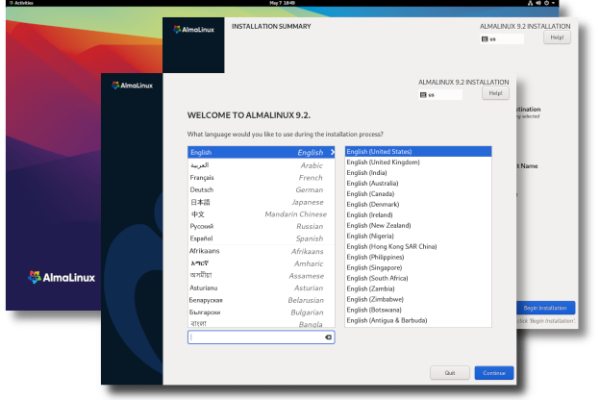
Task: Select Arabic language row
Action: tap(261, 165)
